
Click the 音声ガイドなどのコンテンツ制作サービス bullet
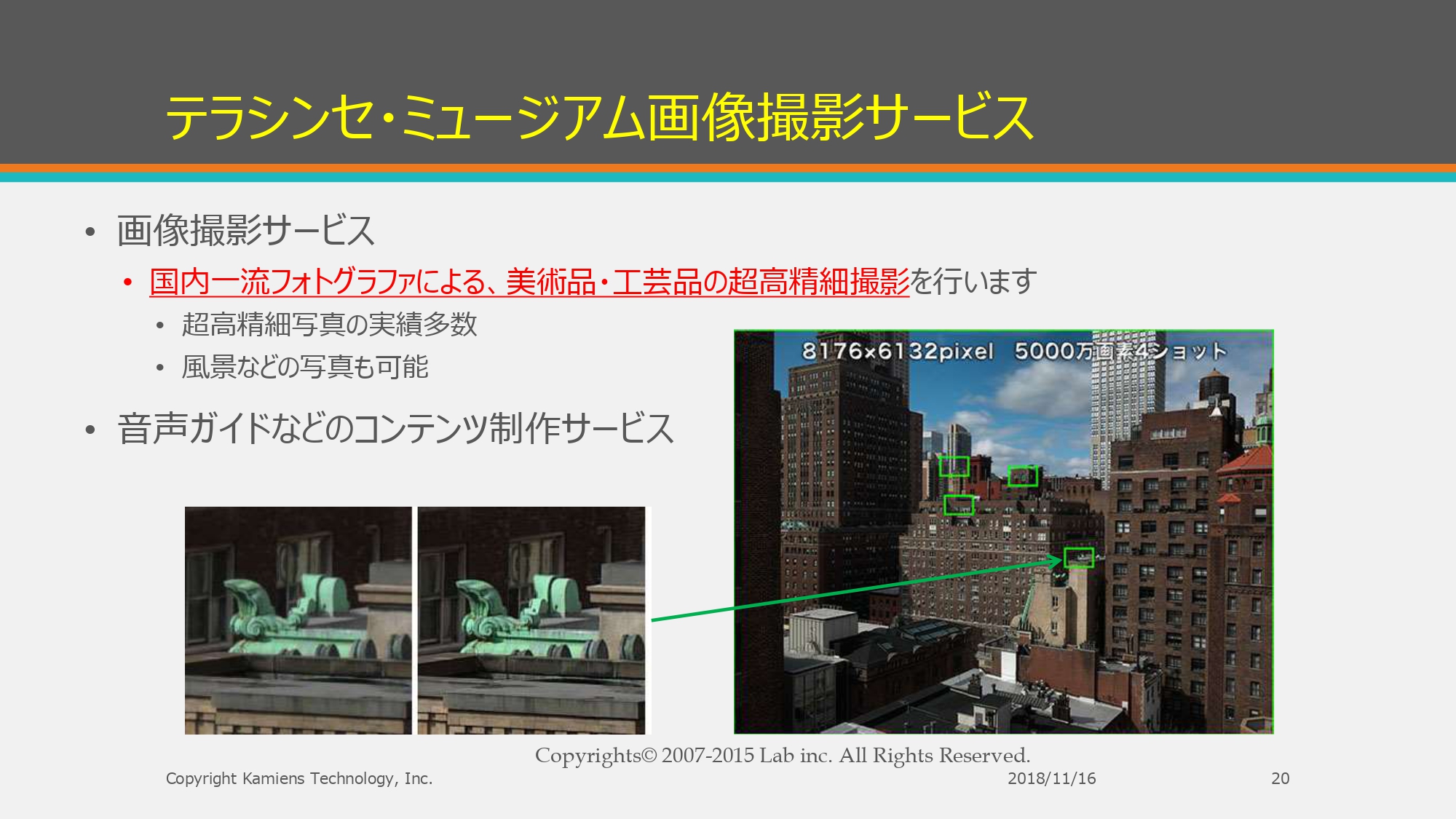[x=395, y=428]
